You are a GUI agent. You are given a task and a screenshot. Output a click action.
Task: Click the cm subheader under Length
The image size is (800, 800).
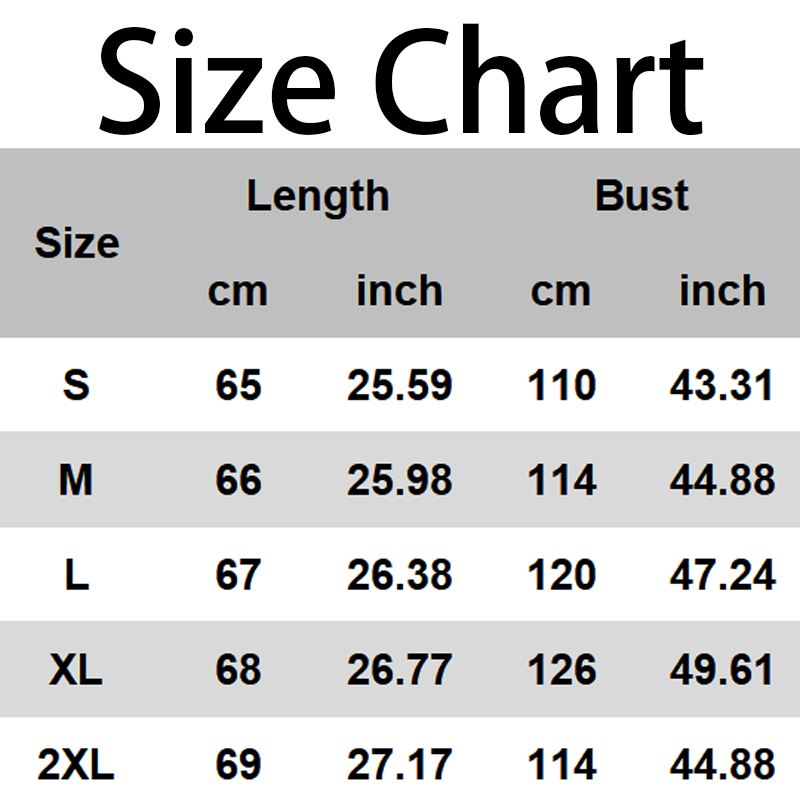238,291
